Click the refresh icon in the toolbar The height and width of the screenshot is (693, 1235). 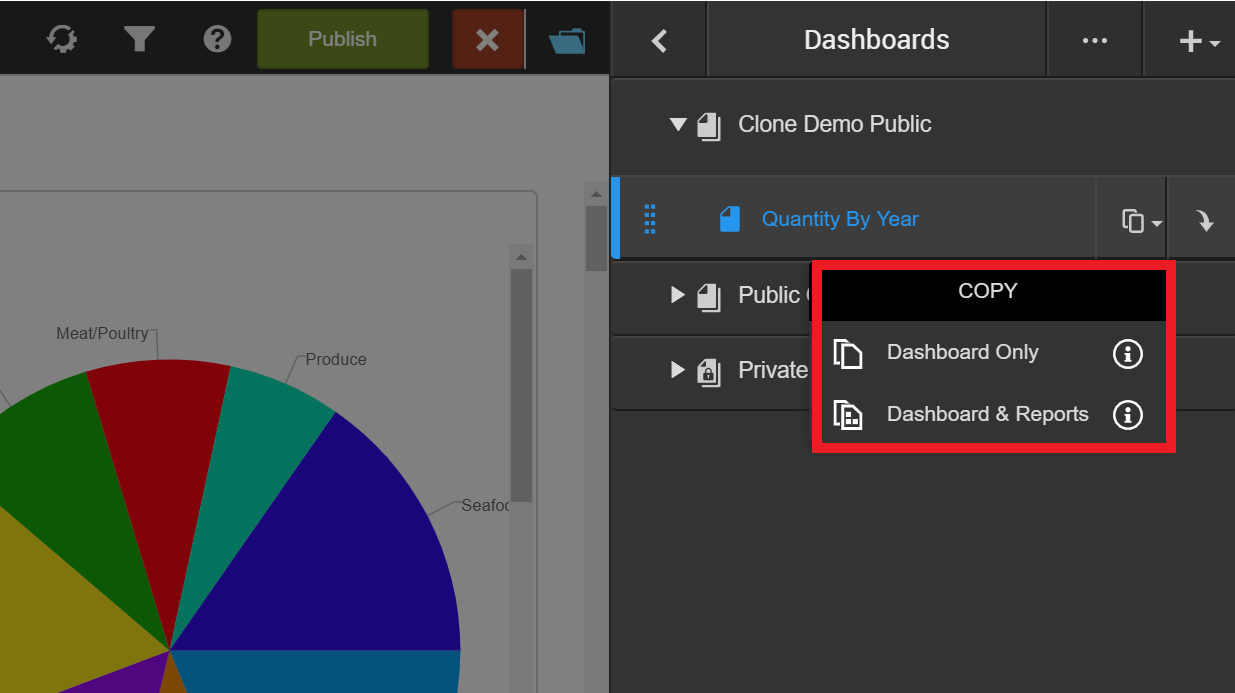tap(62, 39)
